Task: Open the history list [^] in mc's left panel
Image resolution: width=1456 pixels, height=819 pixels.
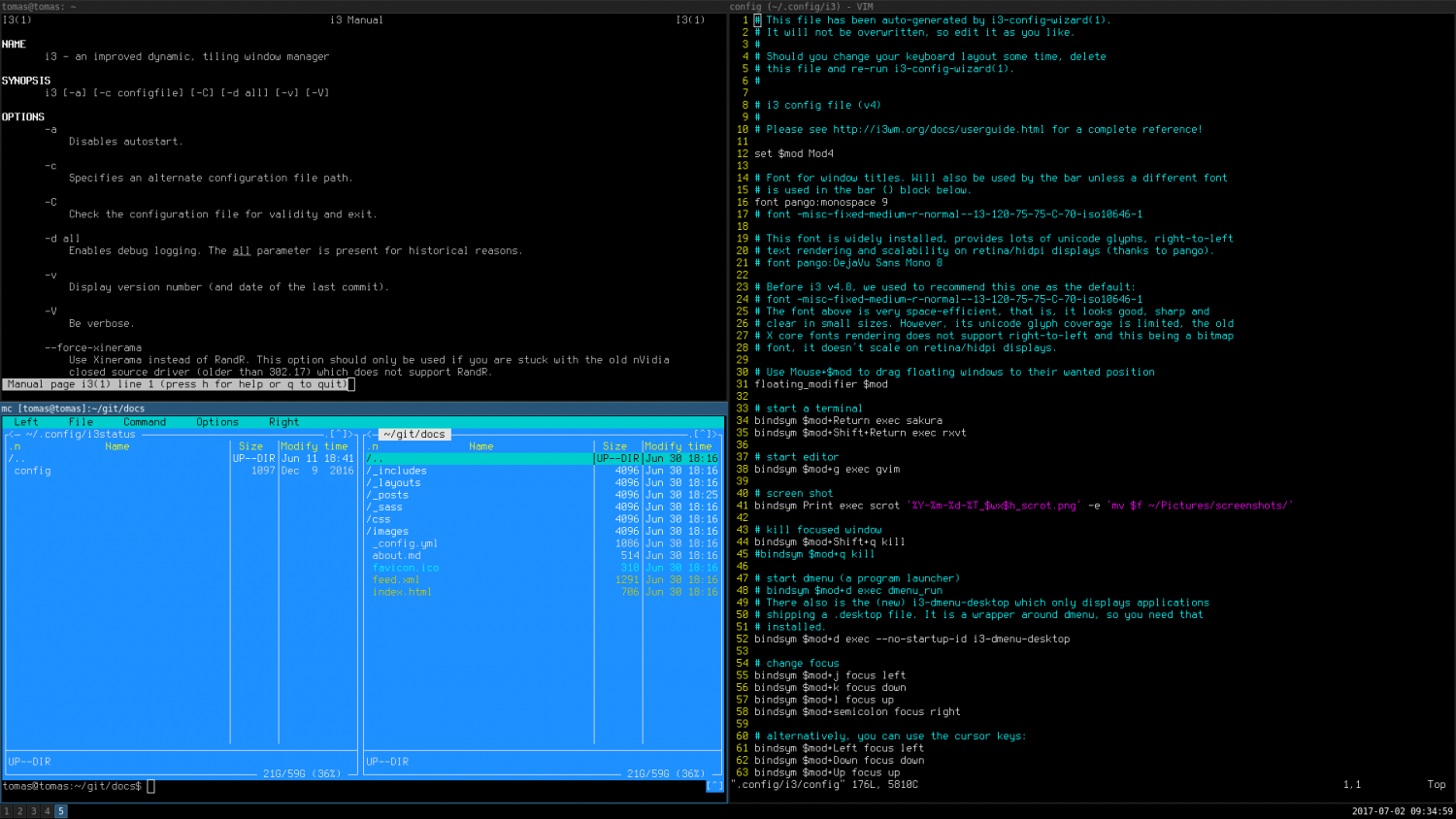Action: [339, 435]
